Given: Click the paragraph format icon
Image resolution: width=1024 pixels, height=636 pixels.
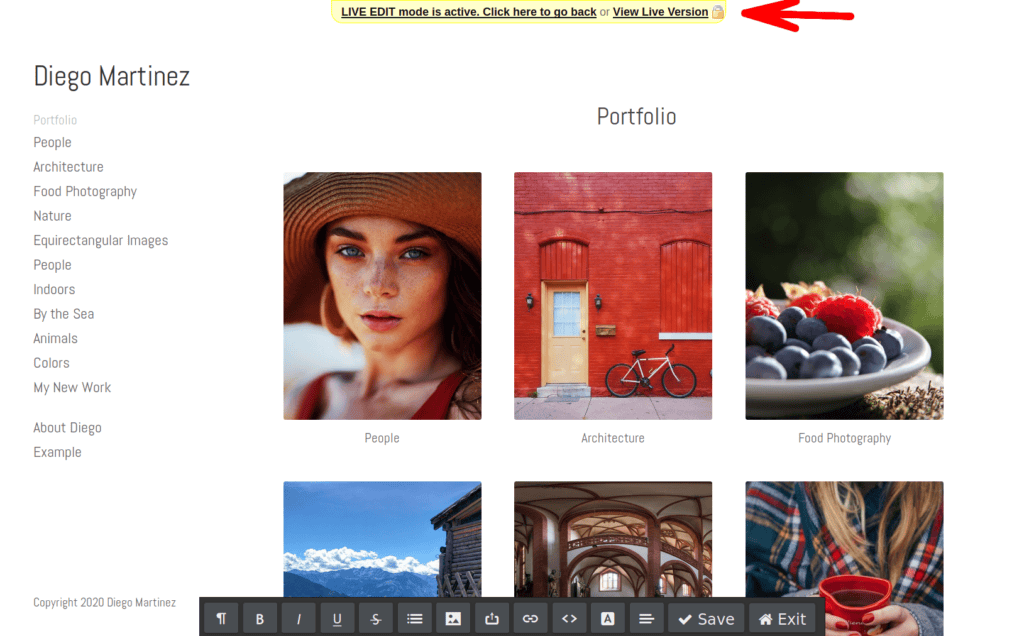Looking at the screenshot, I should pos(221,619).
